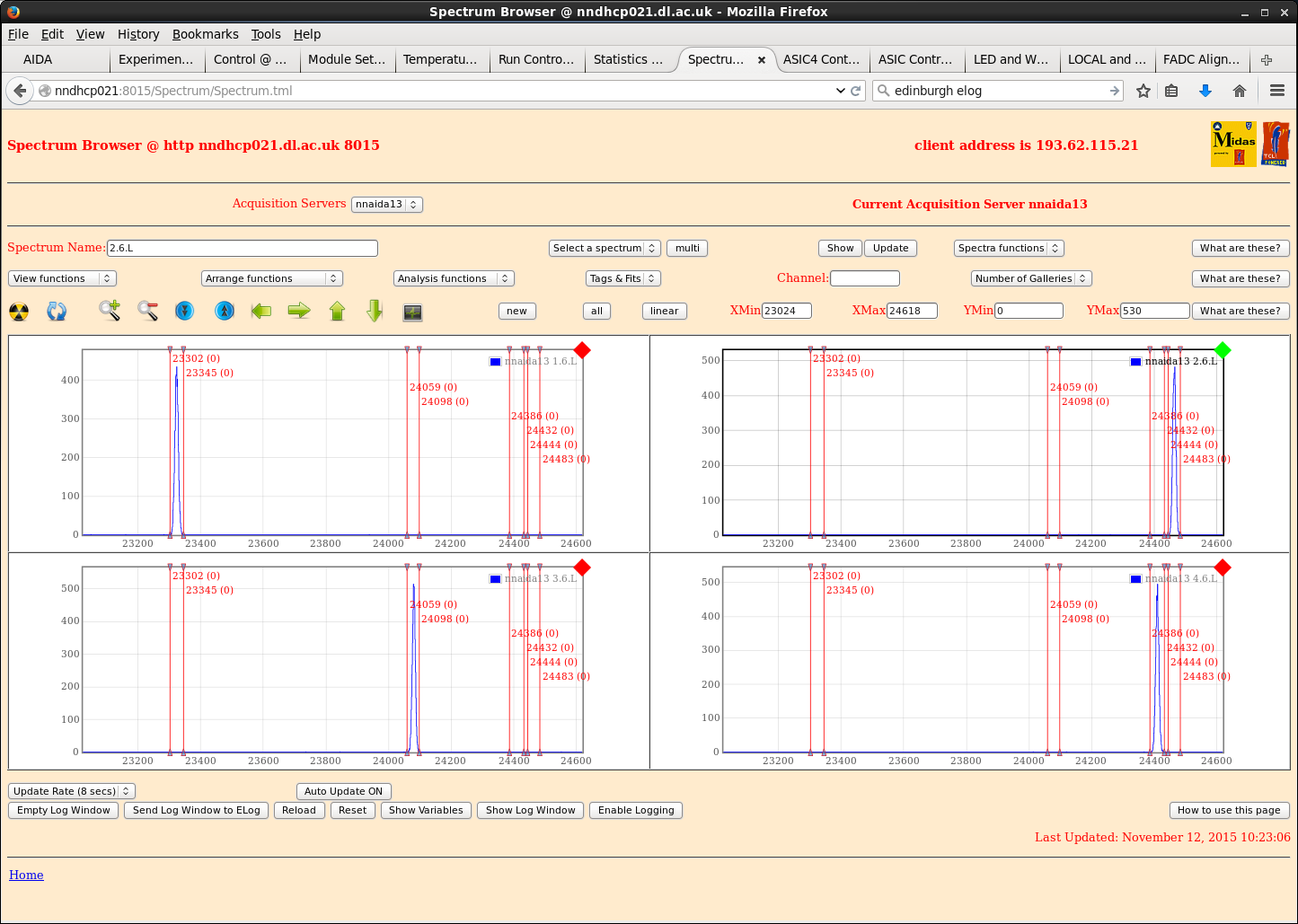
Task: Follow the Home link
Action: (x=26, y=875)
